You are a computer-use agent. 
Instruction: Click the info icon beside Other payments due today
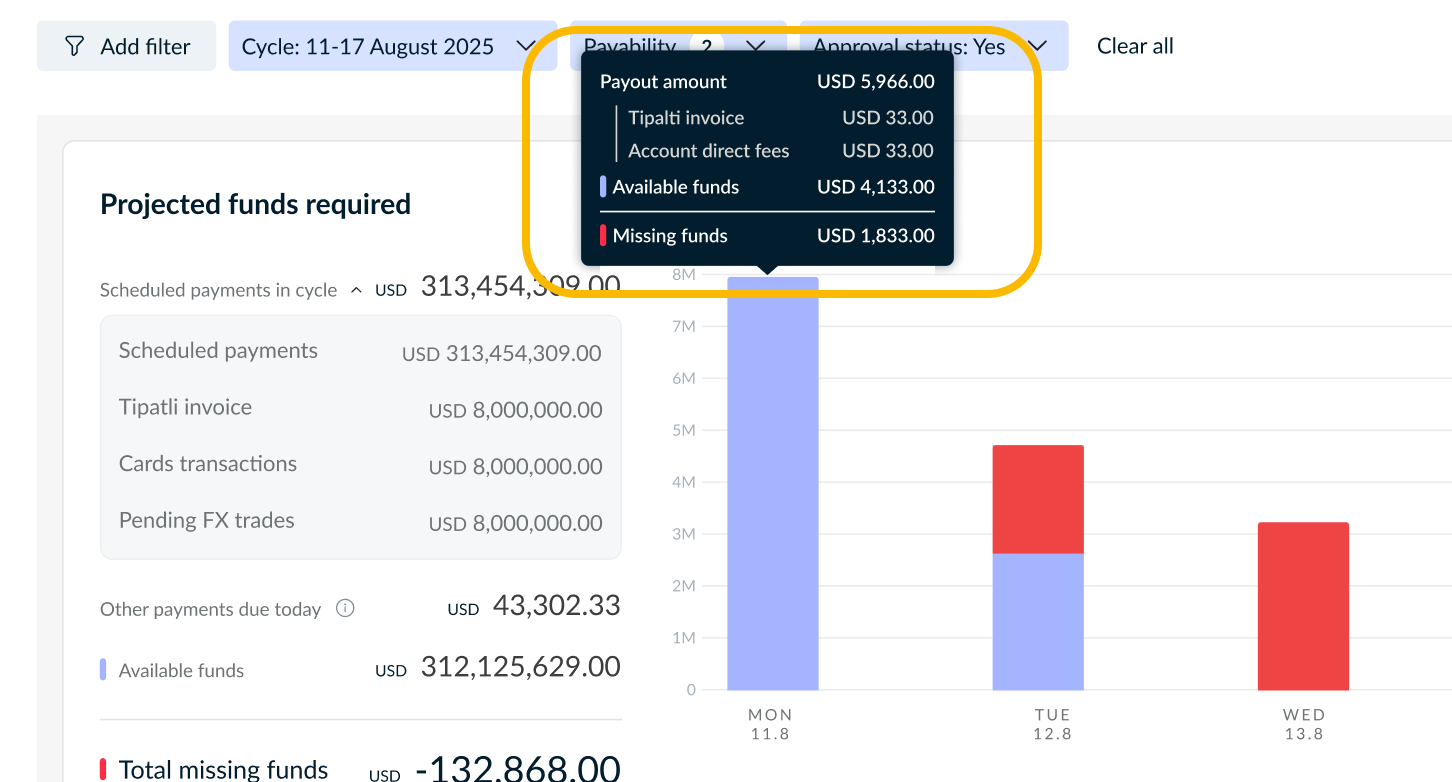(345, 608)
